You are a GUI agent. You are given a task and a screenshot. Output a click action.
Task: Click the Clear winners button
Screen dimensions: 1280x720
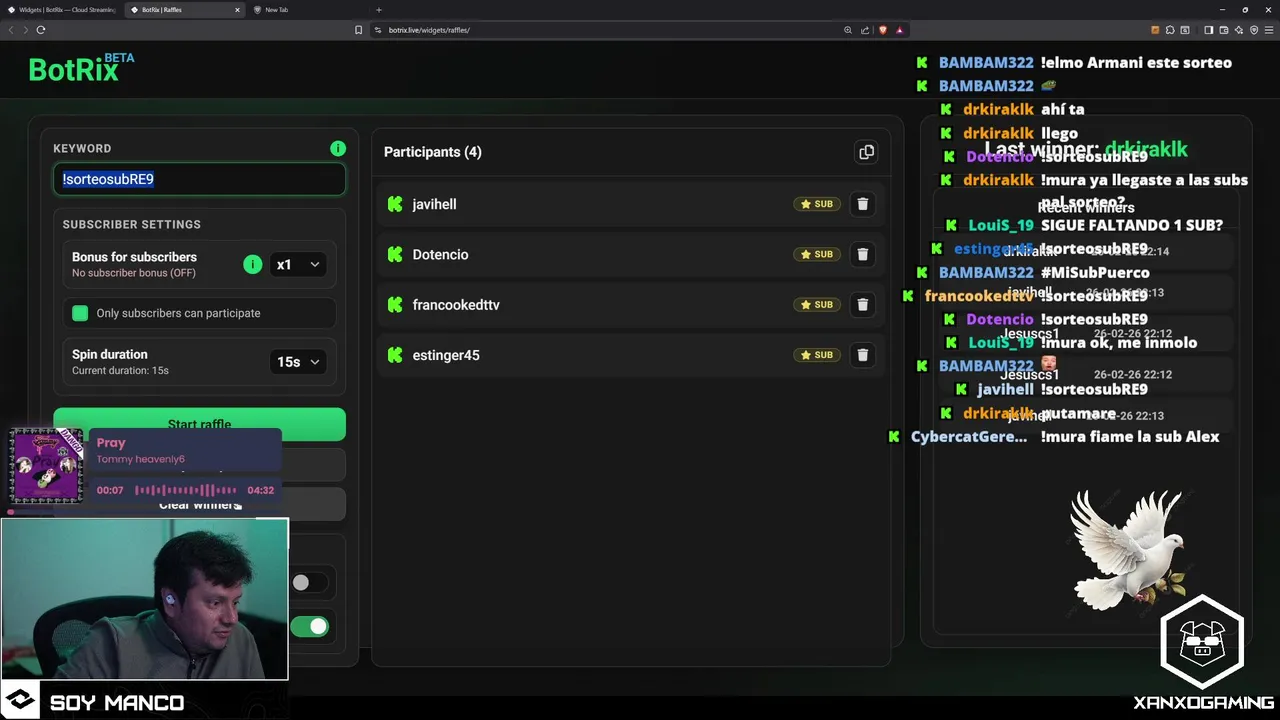click(x=199, y=505)
